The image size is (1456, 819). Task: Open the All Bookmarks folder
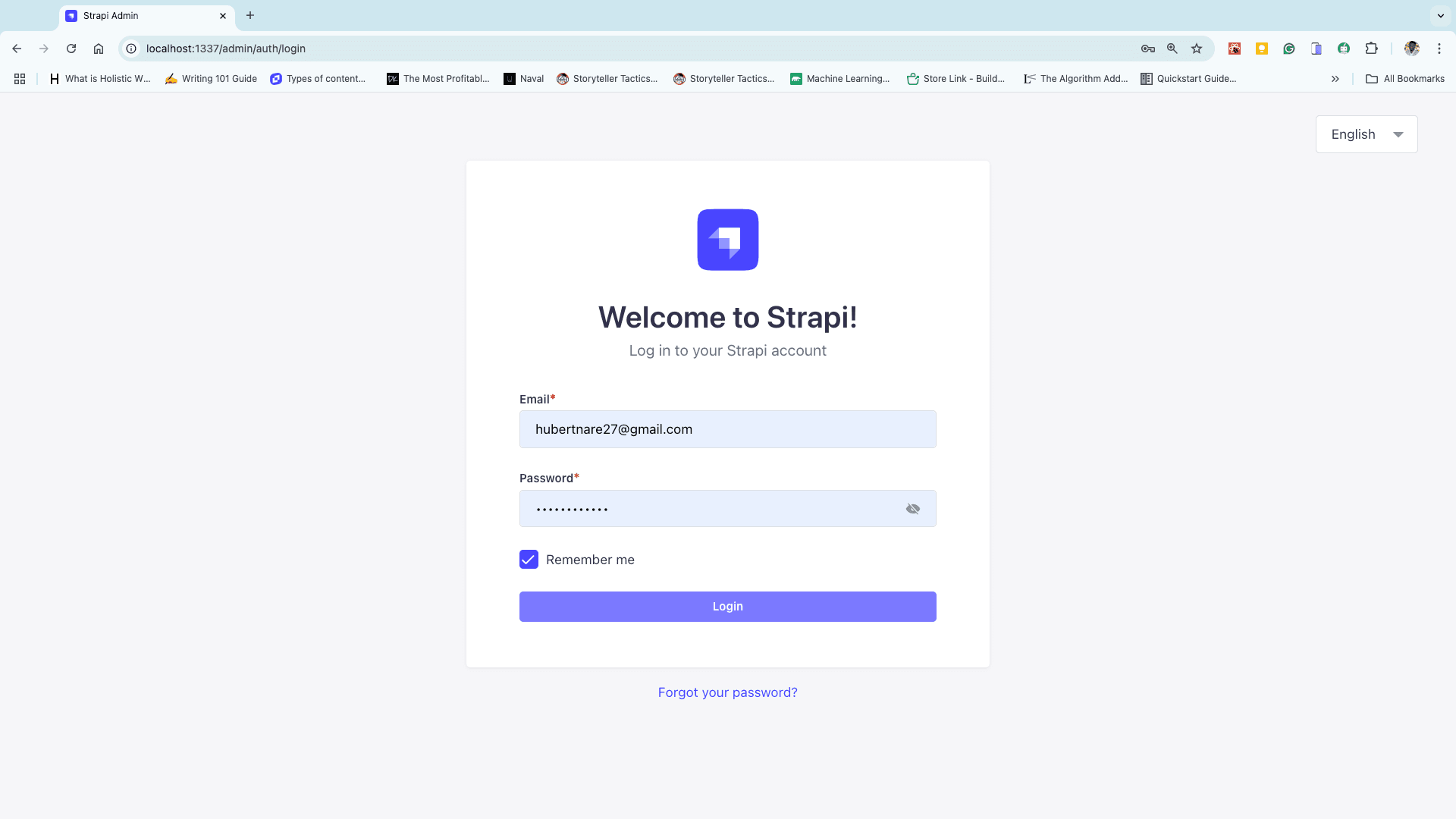click(x=1405, y=79)
